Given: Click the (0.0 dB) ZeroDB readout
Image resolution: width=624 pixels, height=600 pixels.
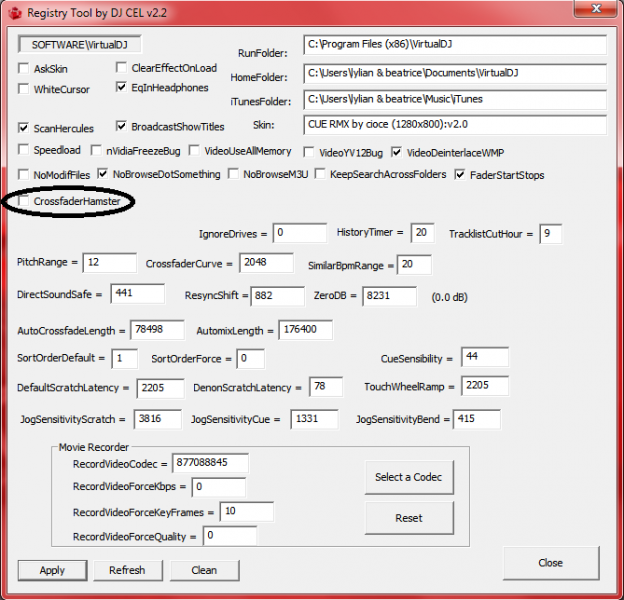Looking at the screenshot, I should pos(450,298).
